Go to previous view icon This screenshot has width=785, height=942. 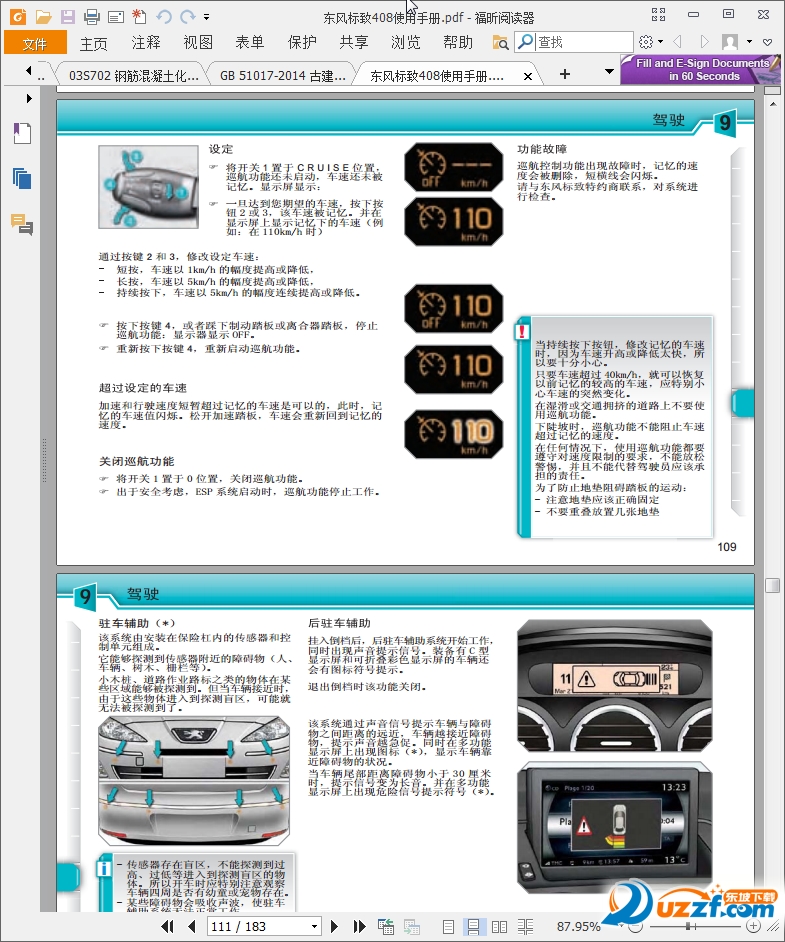(x=386, y=926)
